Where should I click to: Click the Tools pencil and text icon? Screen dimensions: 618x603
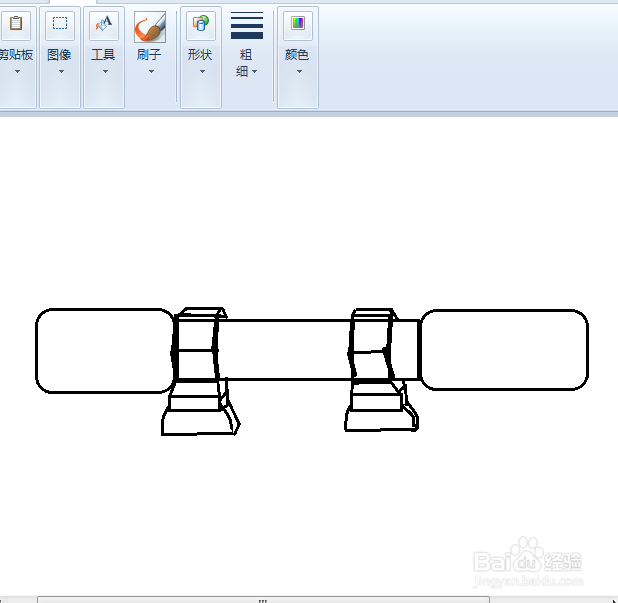104,25
